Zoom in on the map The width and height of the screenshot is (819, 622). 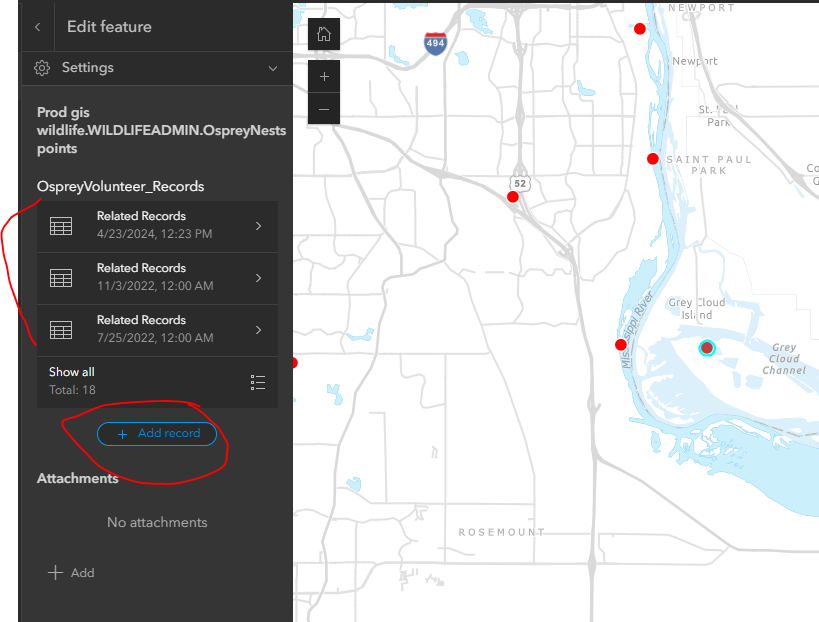tap(323, 75)
